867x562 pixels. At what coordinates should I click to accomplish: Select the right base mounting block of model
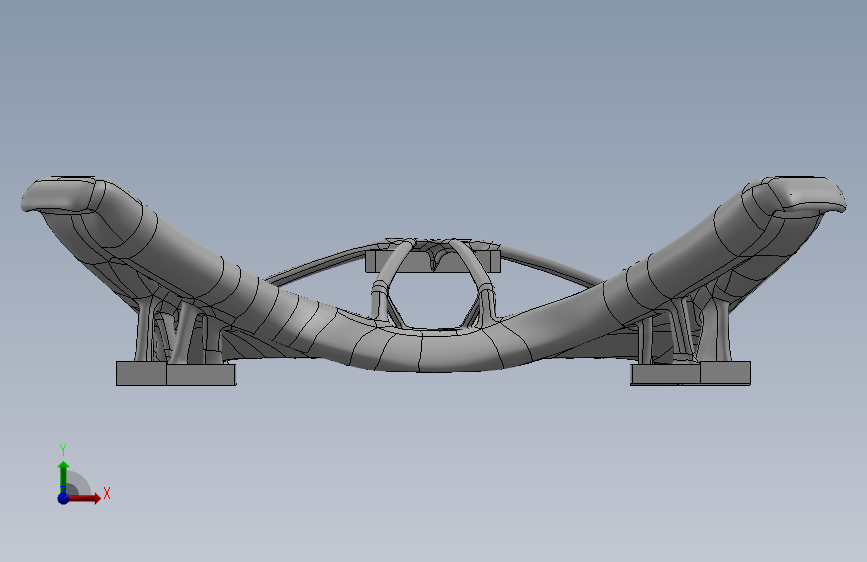coord(691,373)
